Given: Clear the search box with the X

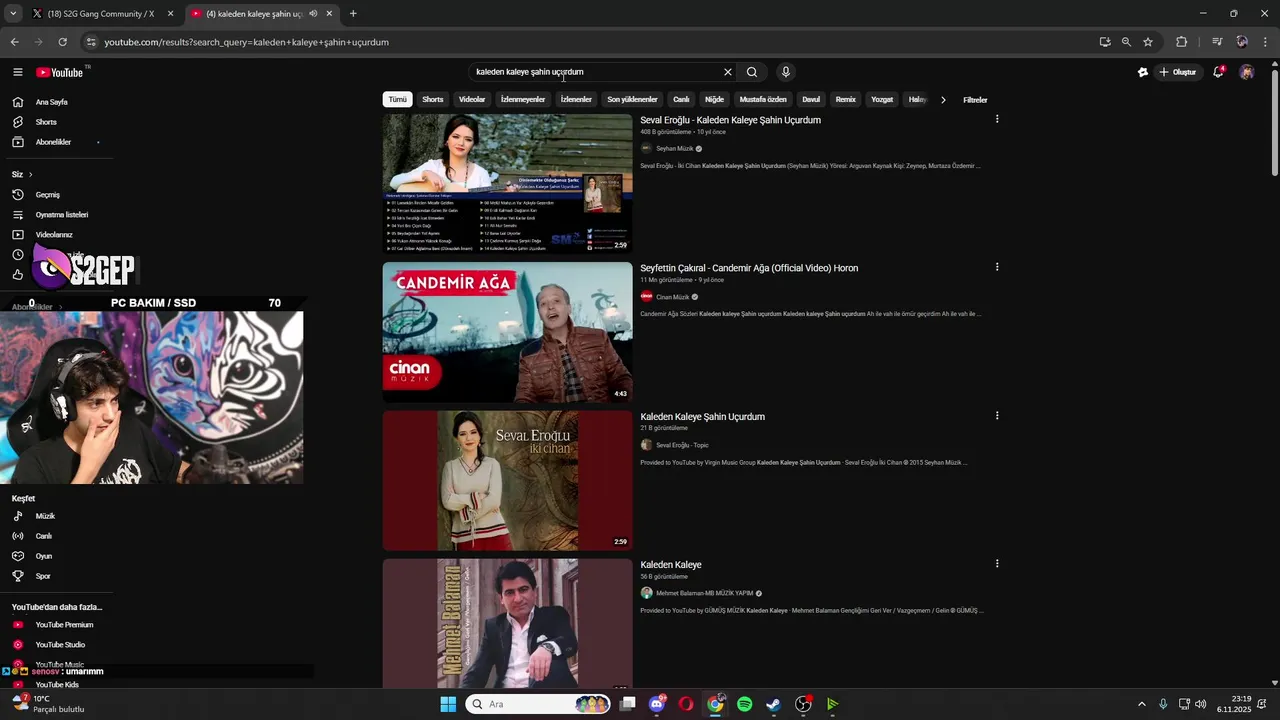Looking at the screenshot, I should tap(728, 72).
